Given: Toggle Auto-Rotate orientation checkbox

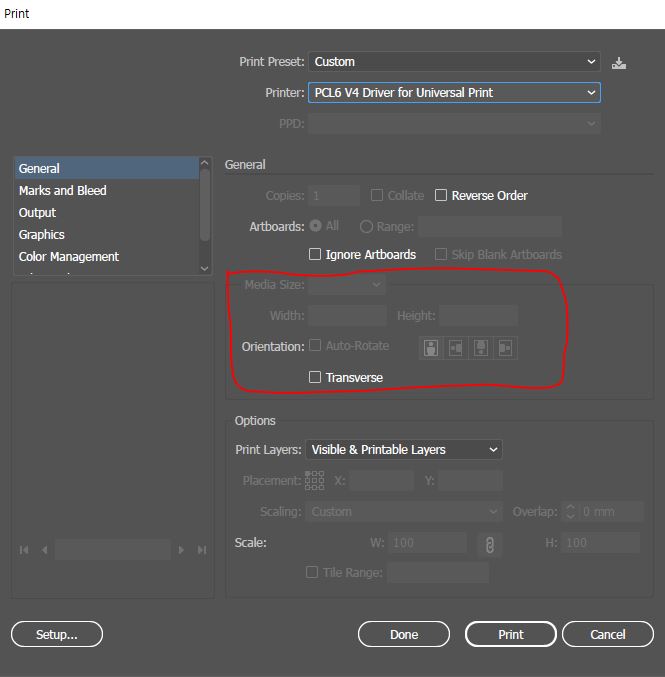Looking at the screenshot, I should 315,345.
